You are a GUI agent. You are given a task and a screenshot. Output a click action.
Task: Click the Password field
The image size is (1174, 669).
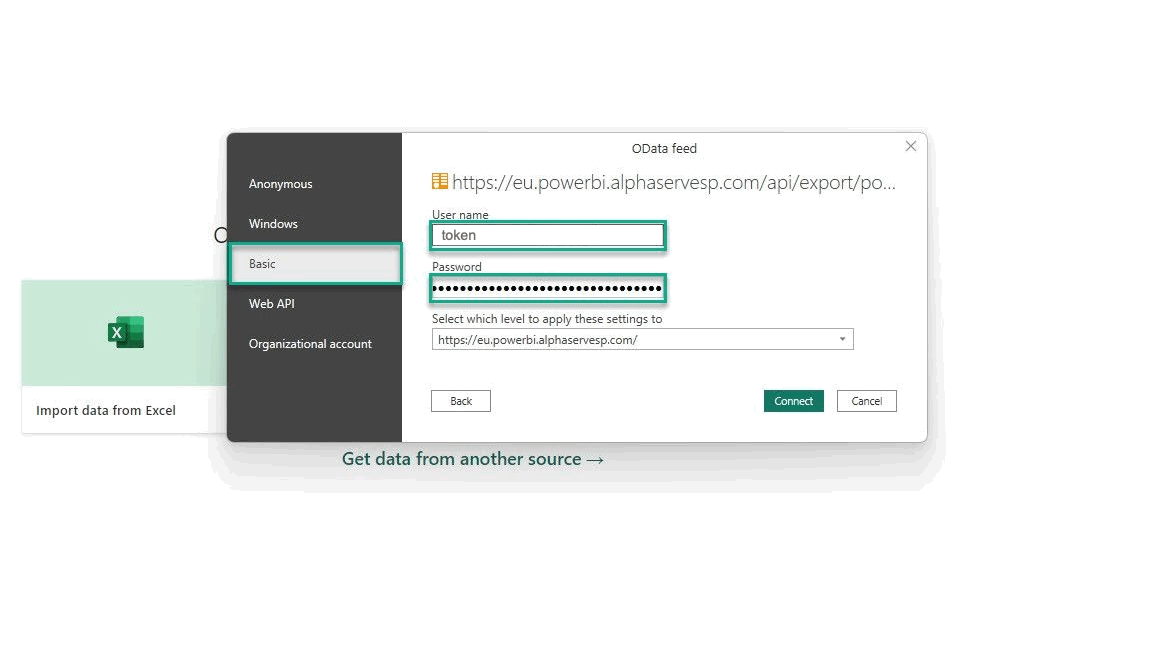pos(547,288)
